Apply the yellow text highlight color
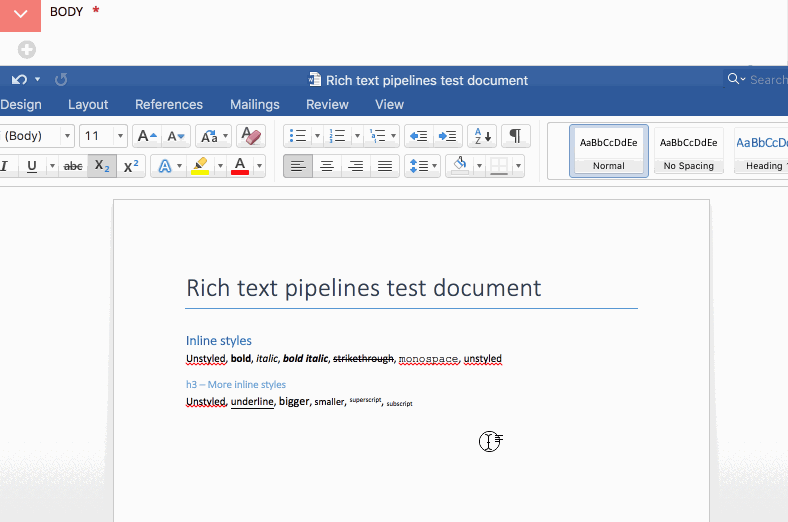The image size is (788, 522). [200, 166]
